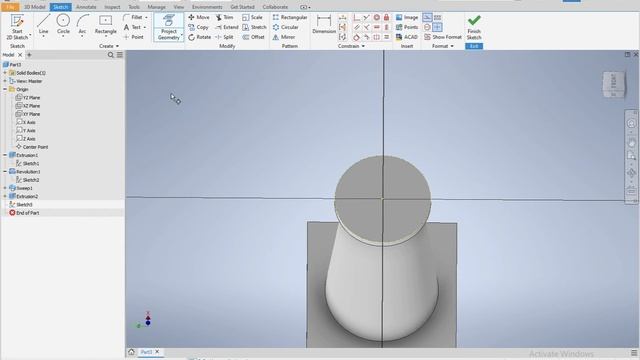Choose the Rotate modify tool
The image size is (640, 360).
click(x=200, y=37)
